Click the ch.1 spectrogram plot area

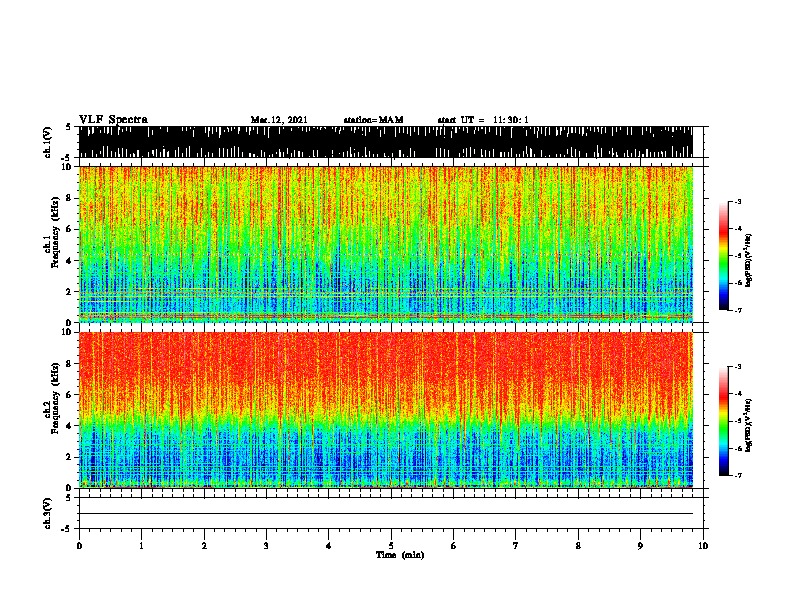click(x=386, y=244)
